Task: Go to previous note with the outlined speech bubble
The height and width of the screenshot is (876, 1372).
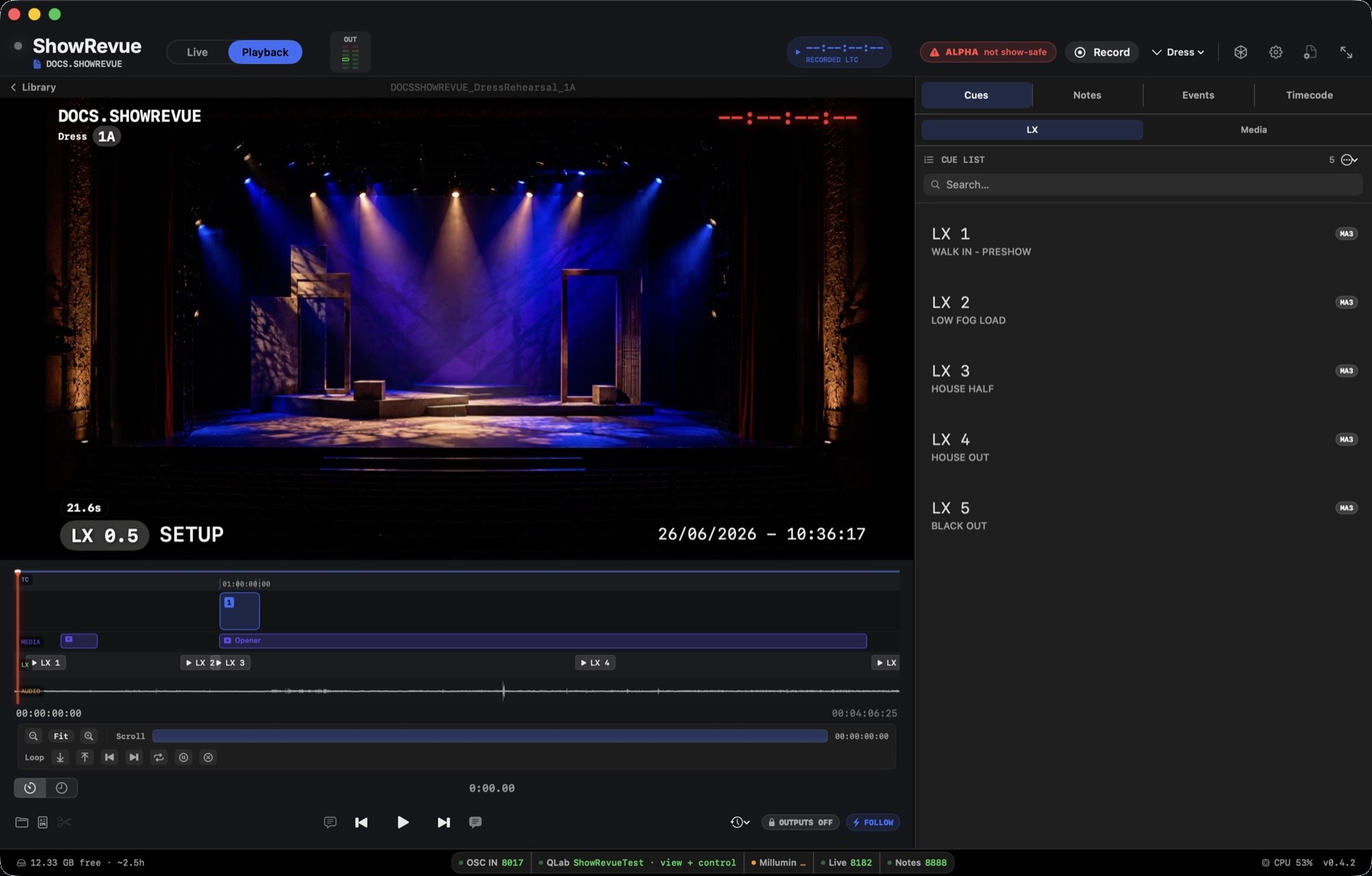Action: coord(330,822)
